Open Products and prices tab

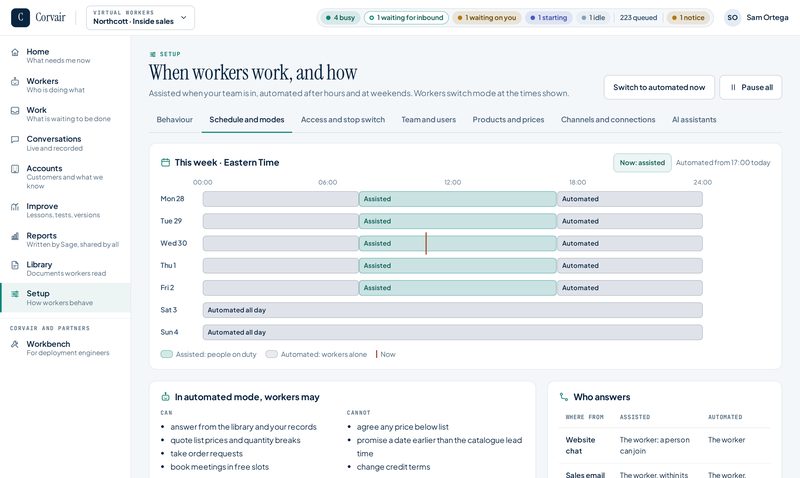click(x=508, y=119)
